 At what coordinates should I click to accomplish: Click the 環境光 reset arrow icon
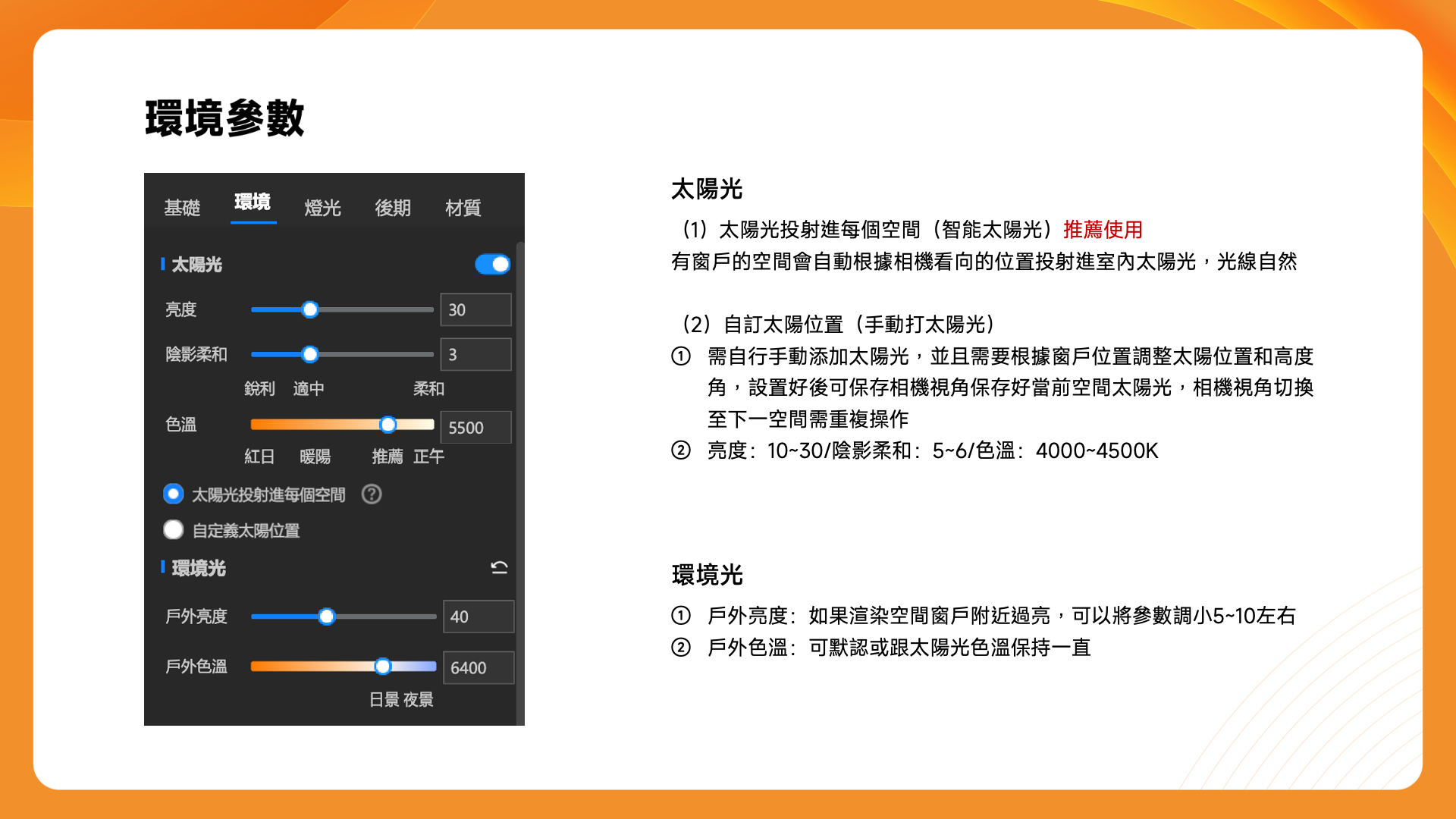coord(499,567)
